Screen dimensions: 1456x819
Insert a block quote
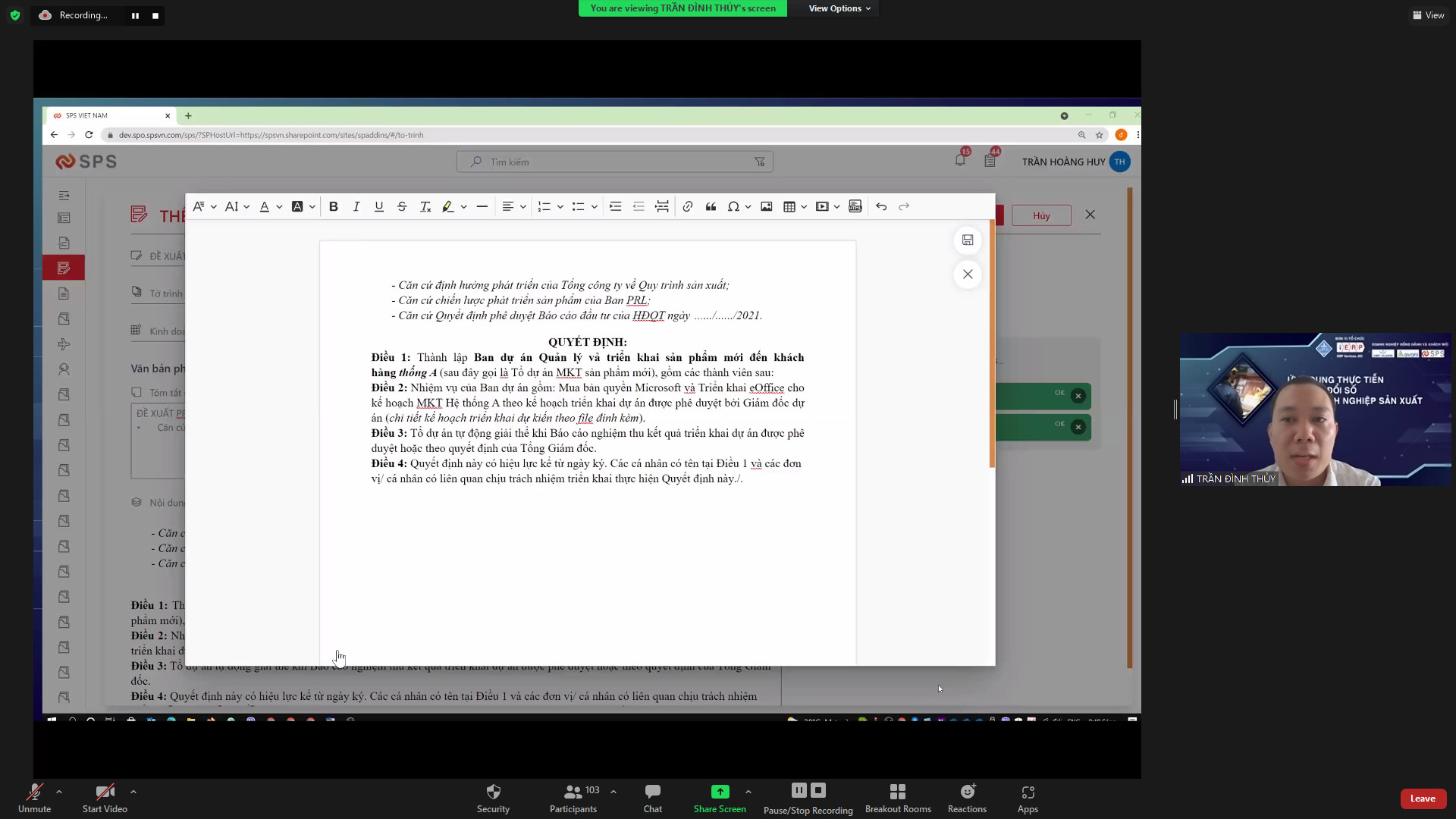click(711, 206)
